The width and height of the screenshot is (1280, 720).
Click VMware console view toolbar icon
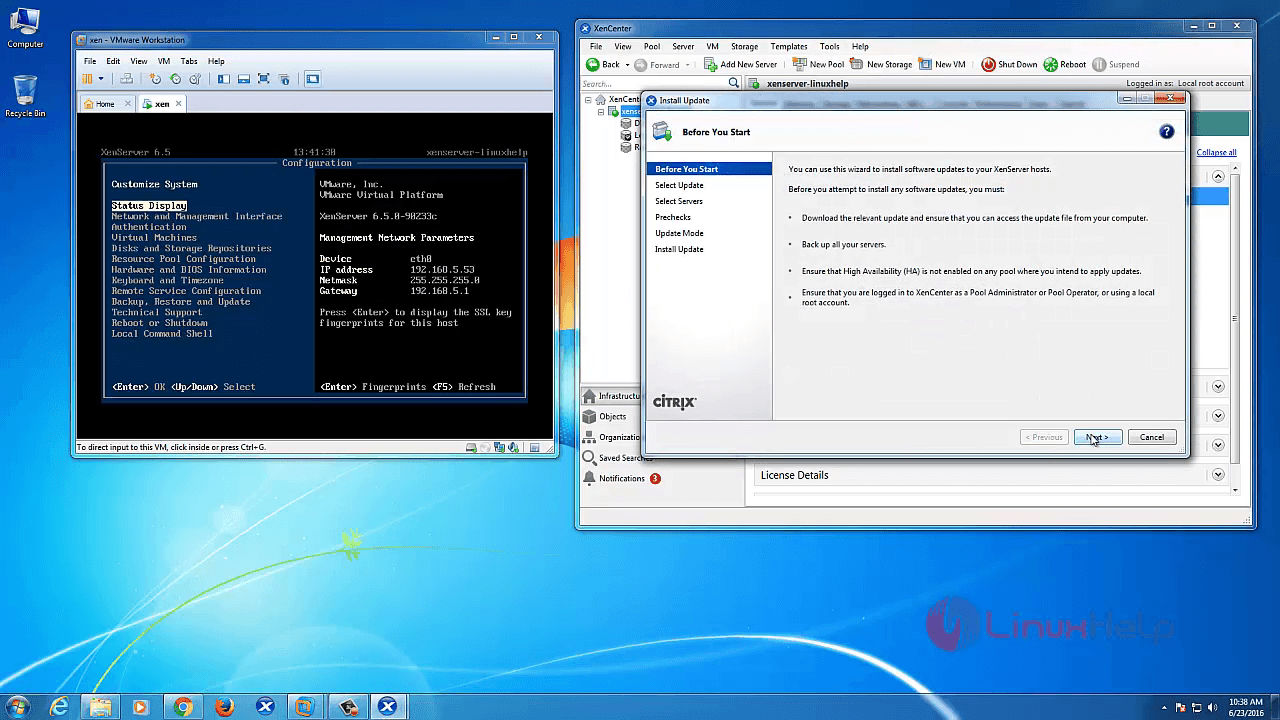(312, 79)
